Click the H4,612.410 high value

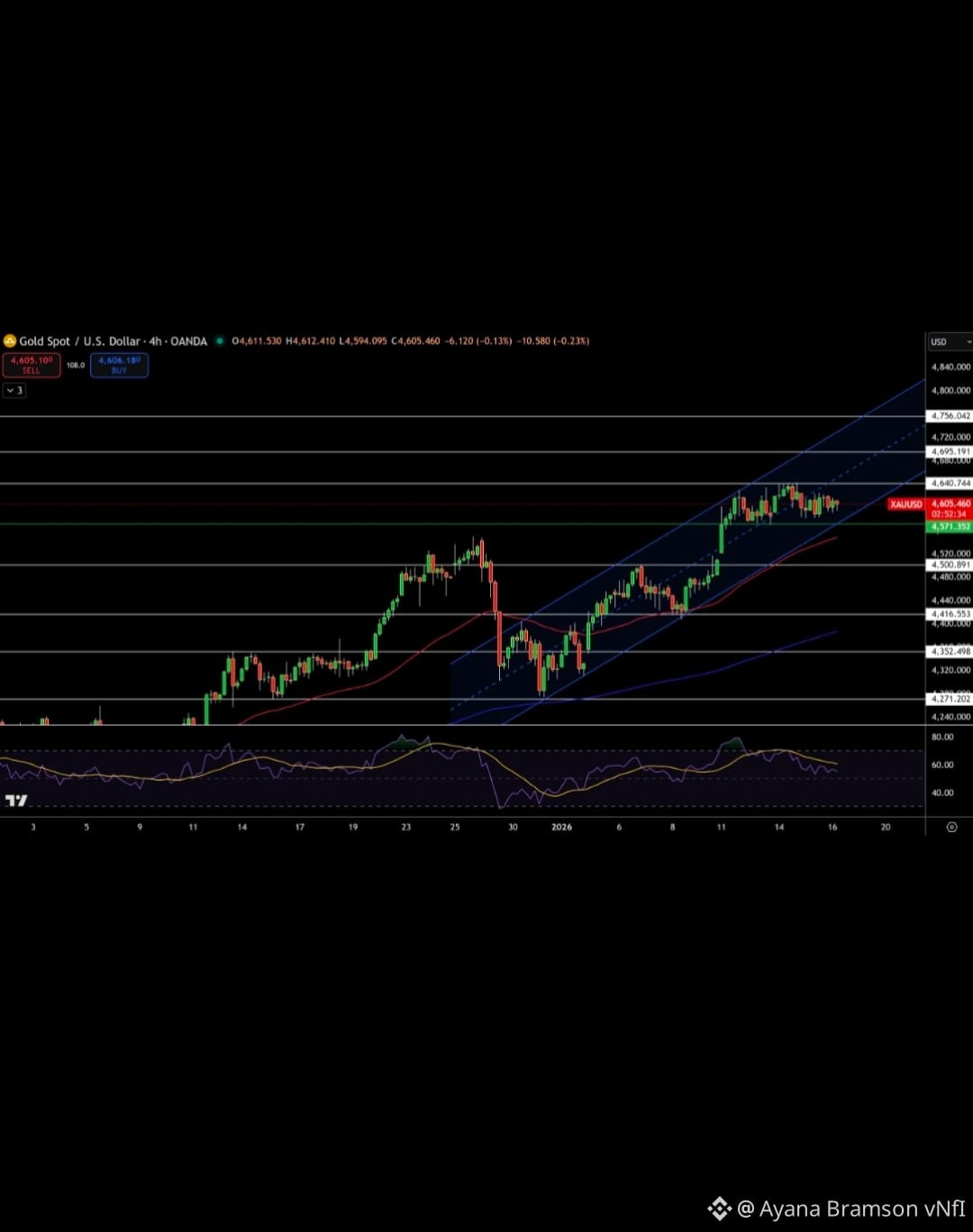pos(310,341)
